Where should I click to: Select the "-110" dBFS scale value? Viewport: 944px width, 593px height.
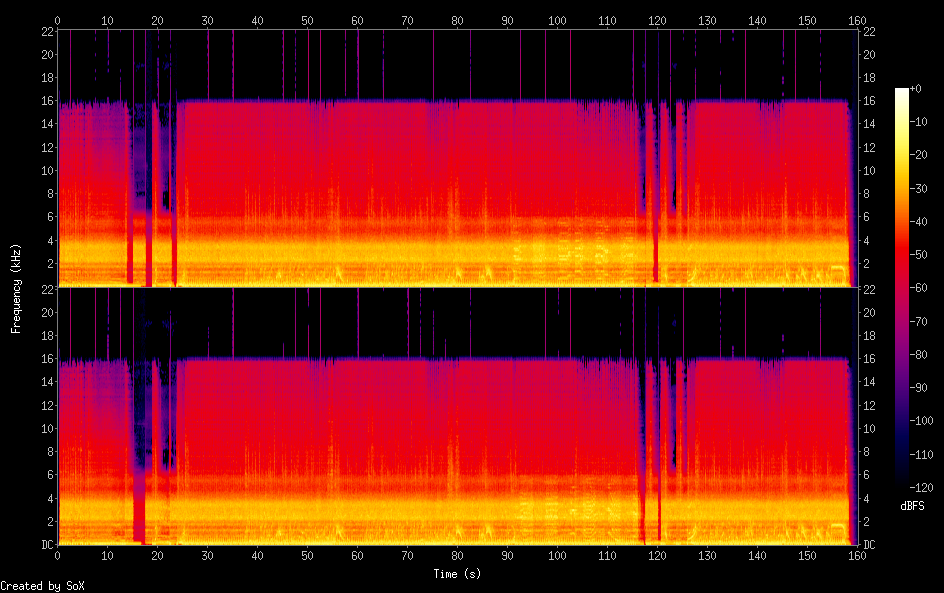point(921,455)
